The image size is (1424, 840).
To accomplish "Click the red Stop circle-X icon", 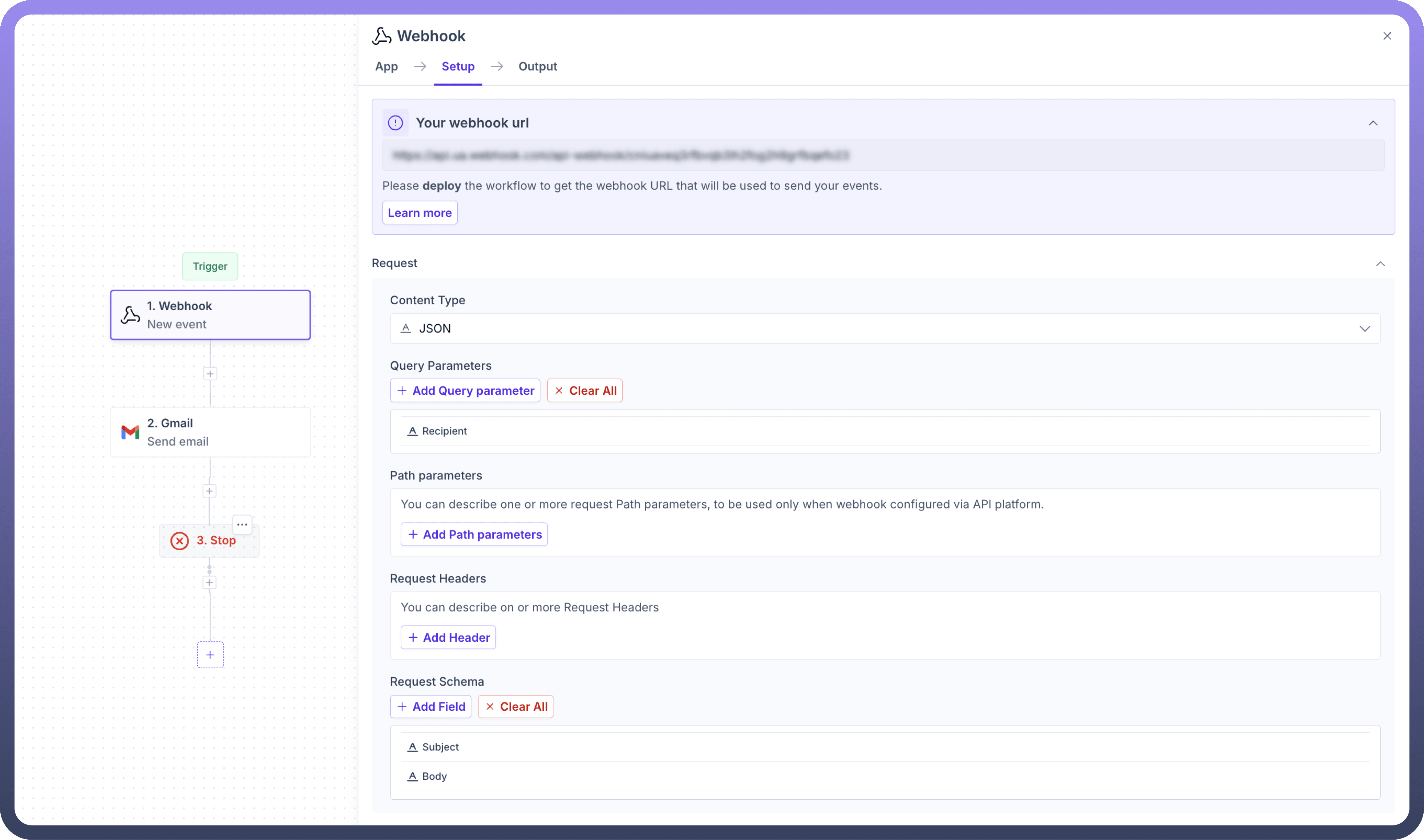I will click(x=179, y=541).
